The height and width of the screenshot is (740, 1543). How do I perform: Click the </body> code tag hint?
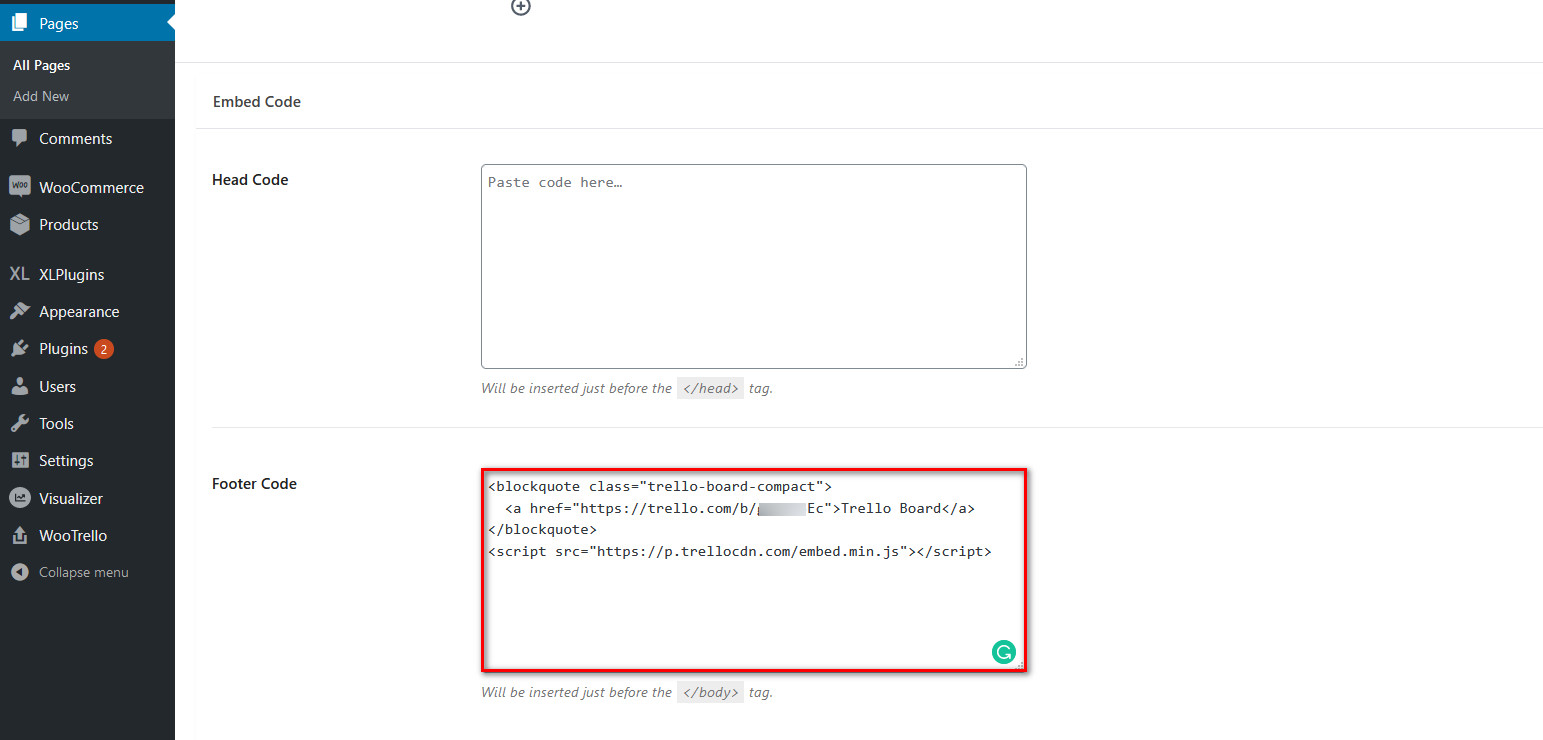[x=710, y=692]
